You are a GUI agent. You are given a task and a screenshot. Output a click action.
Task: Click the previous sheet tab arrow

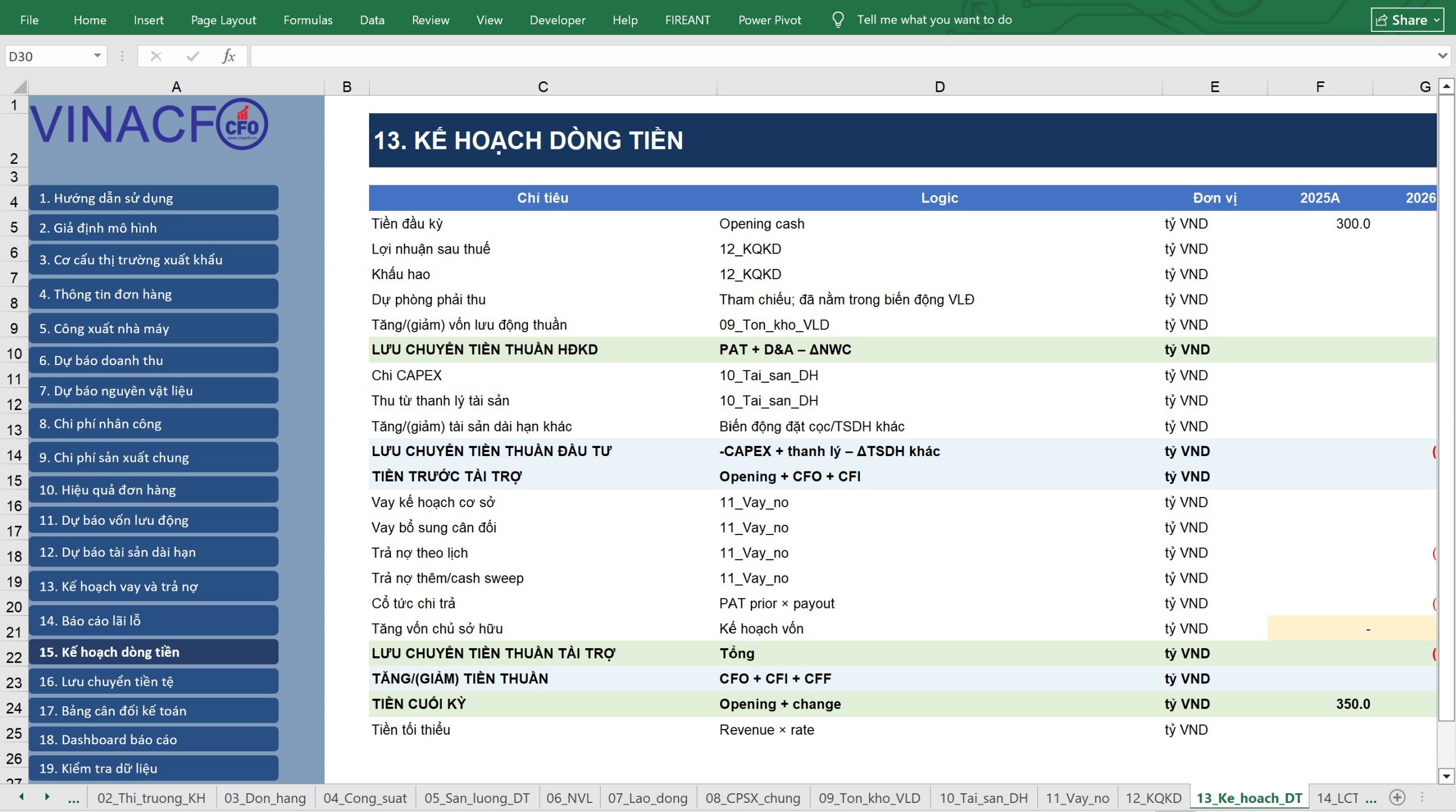point(22,797)
